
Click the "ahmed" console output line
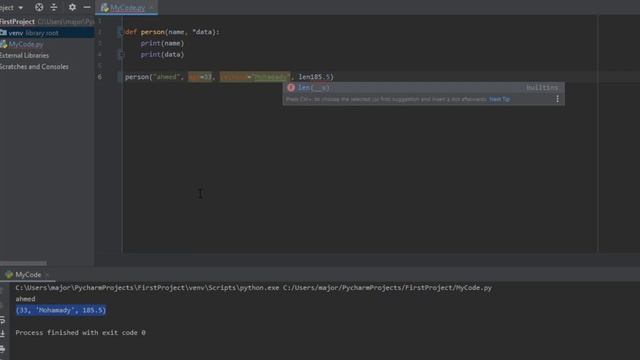click(25, 299)
